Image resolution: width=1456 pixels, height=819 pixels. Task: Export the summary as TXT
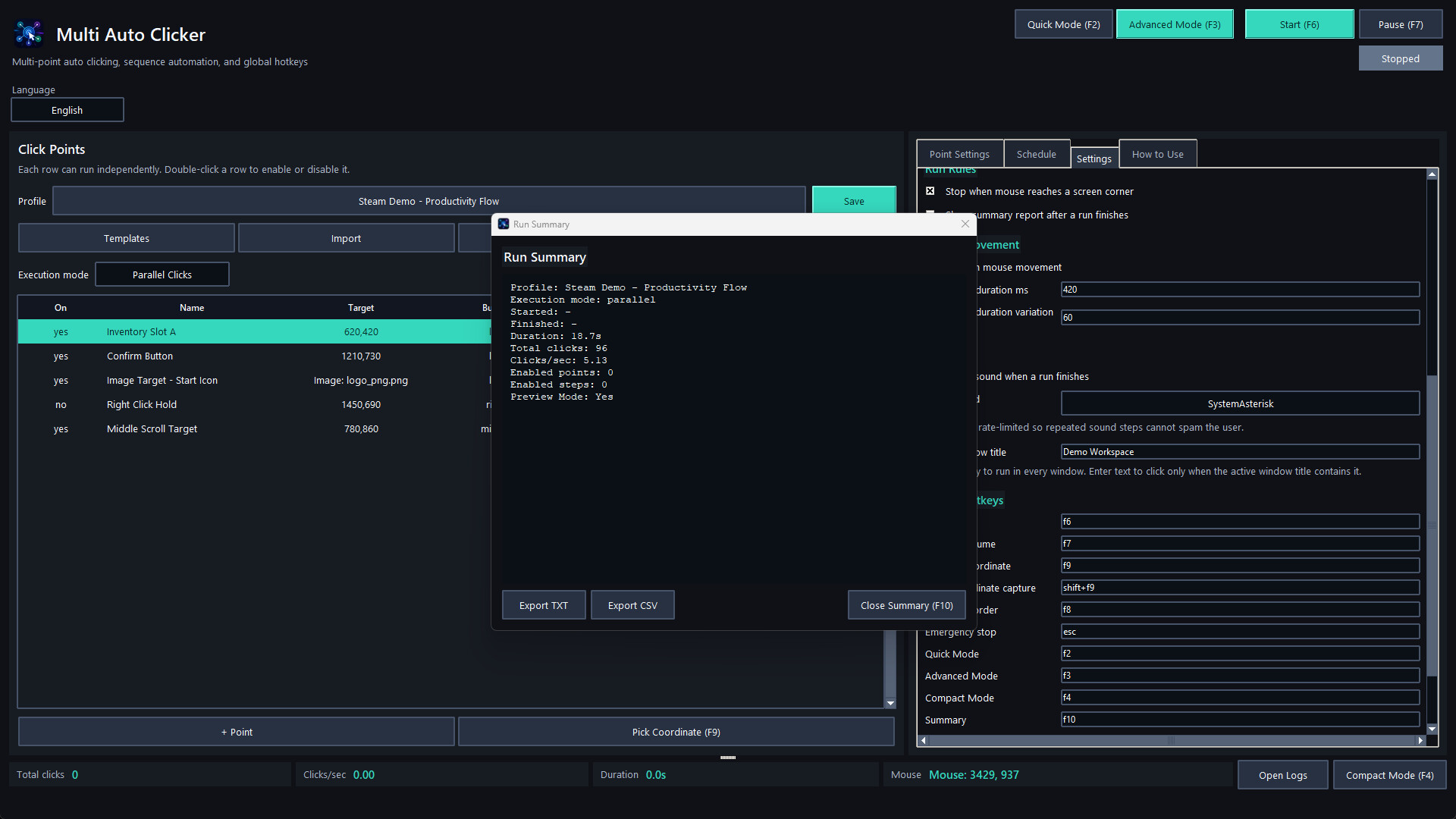click(544, 605)
